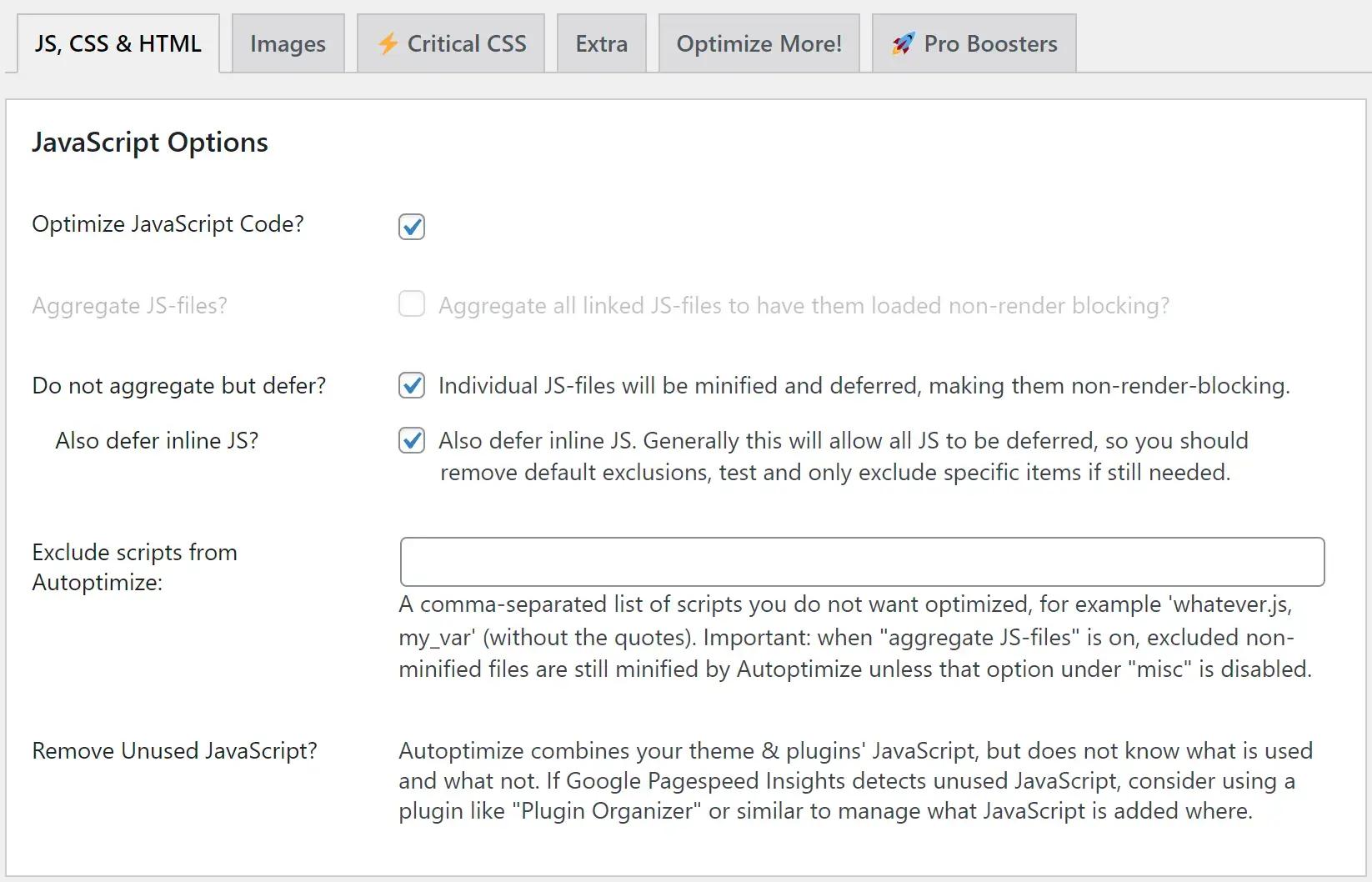Image resolution: width=1372 pixels, height=882 pixels.
Task: Open the Critical CSS tab by its label
Action: 467,43
